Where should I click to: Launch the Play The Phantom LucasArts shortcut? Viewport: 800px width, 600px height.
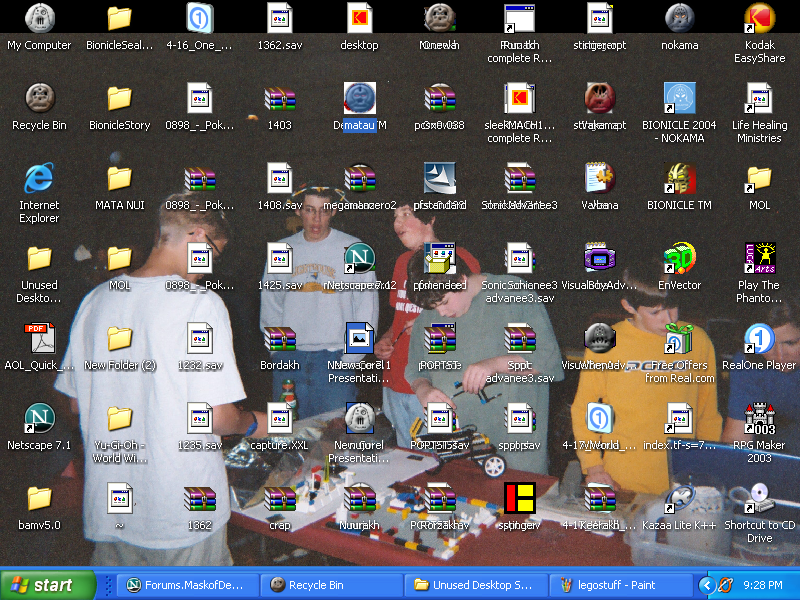758,260
